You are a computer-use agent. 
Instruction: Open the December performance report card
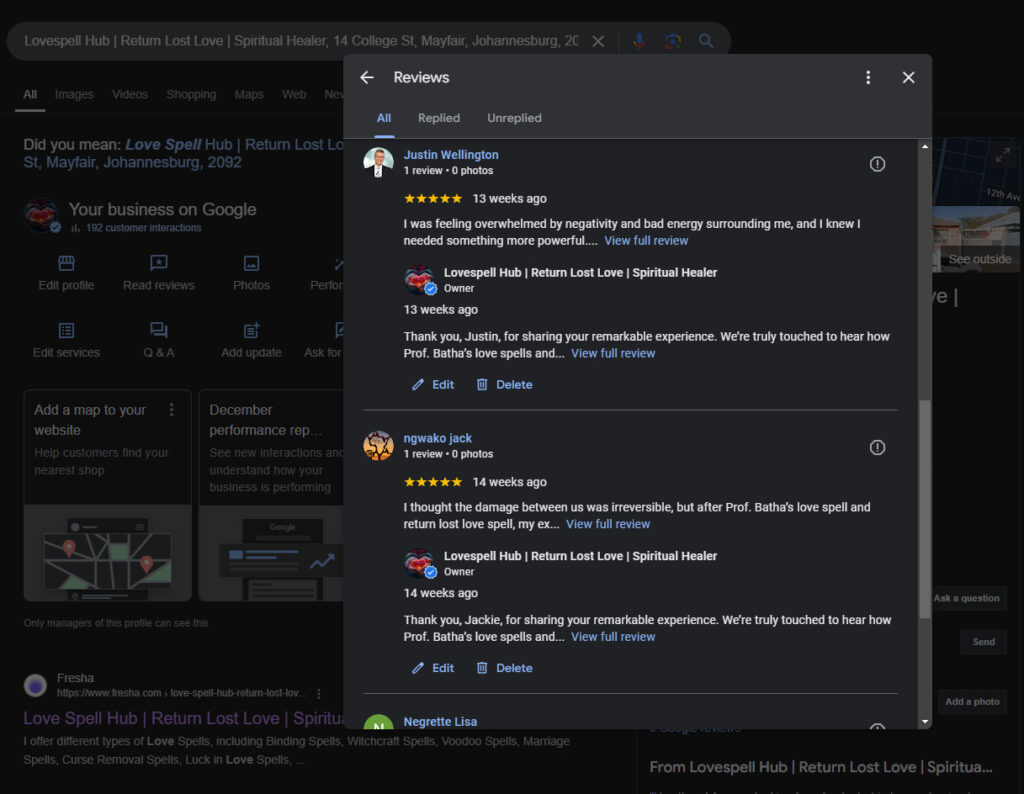tap(271, 495)
